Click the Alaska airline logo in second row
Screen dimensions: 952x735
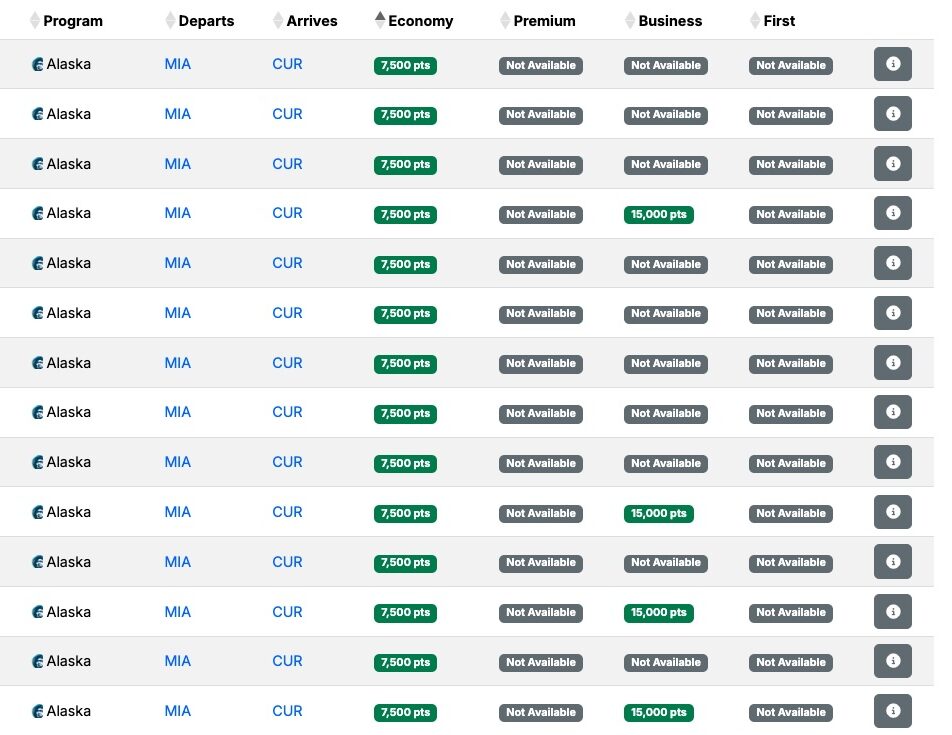tap(38, 114)
